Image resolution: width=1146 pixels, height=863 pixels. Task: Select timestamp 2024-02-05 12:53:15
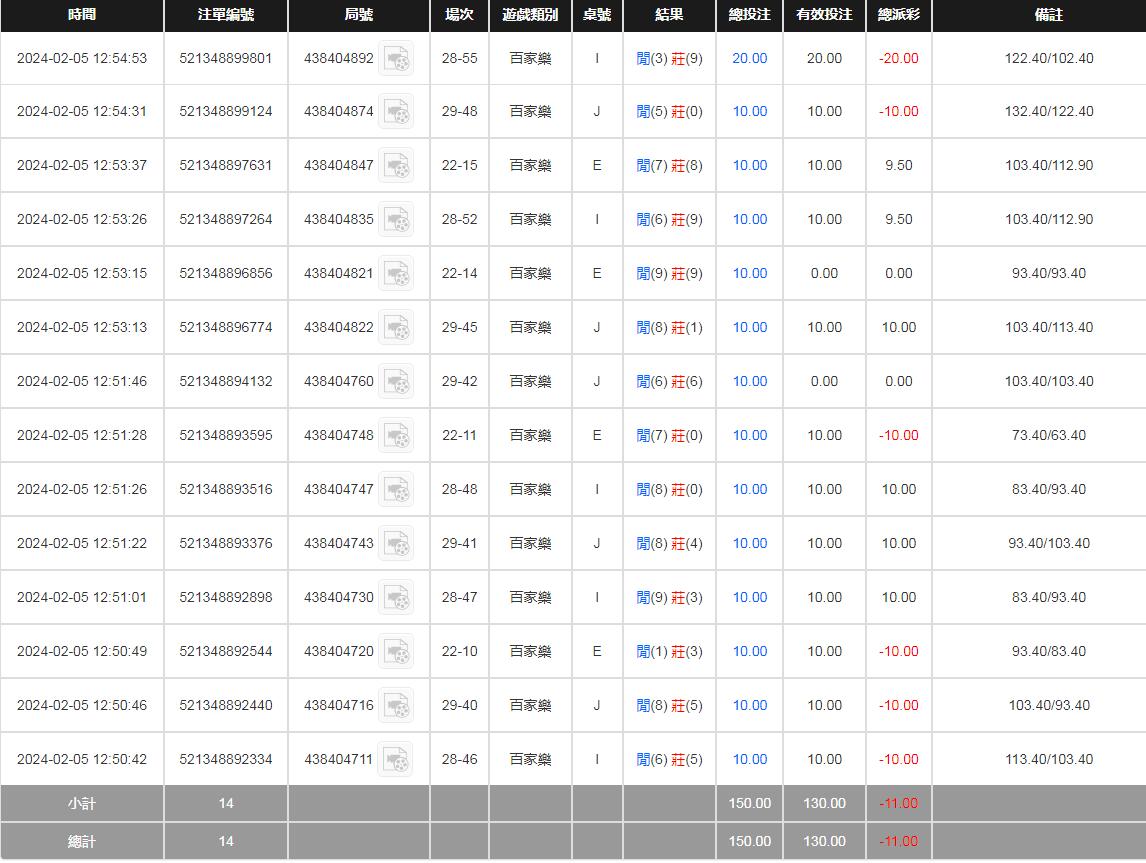click(x=82, y=273)
